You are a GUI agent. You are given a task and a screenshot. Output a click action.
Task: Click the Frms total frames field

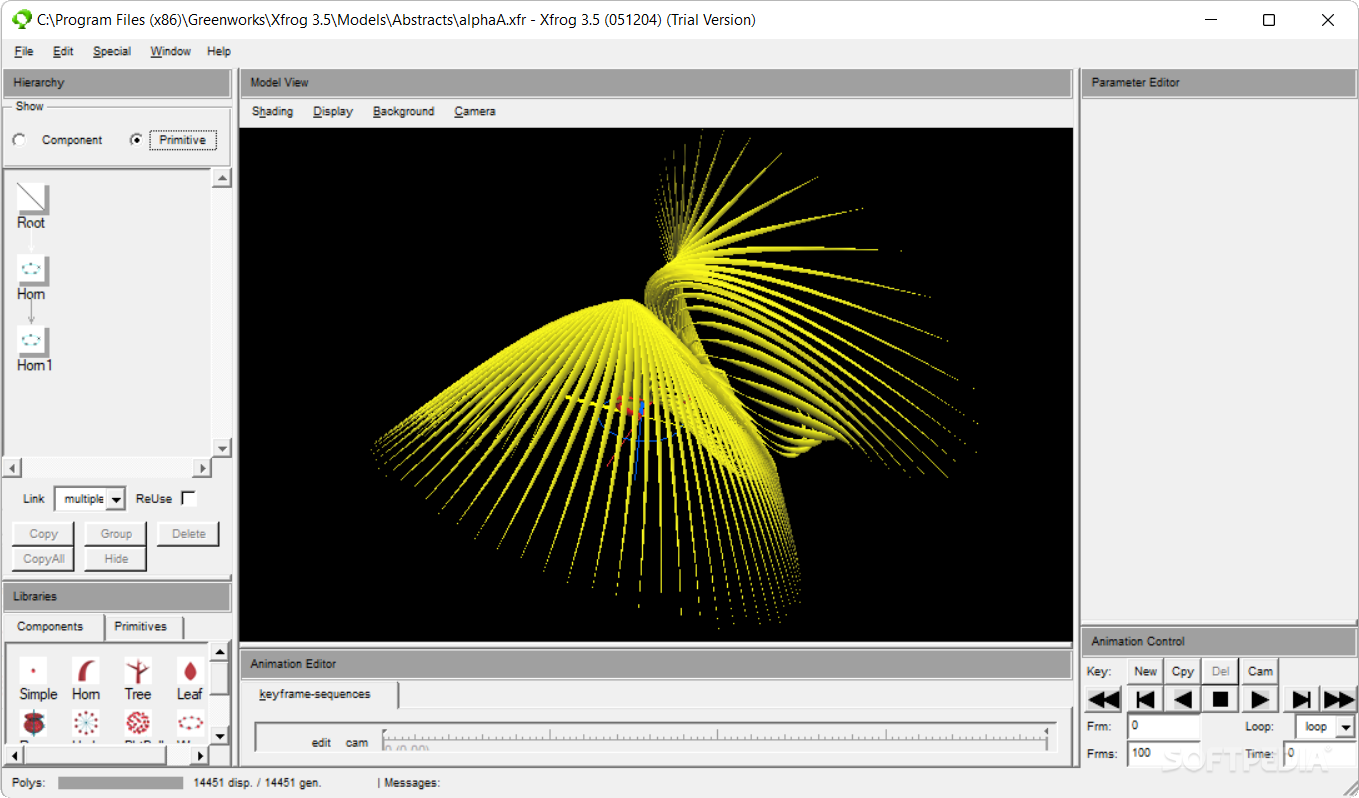click(x=1163, y=753)
